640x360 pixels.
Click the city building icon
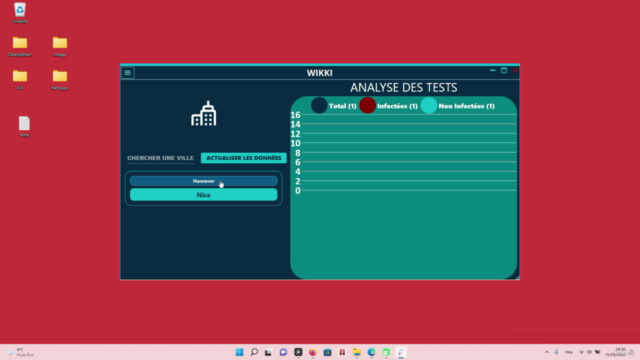[204, 113]
